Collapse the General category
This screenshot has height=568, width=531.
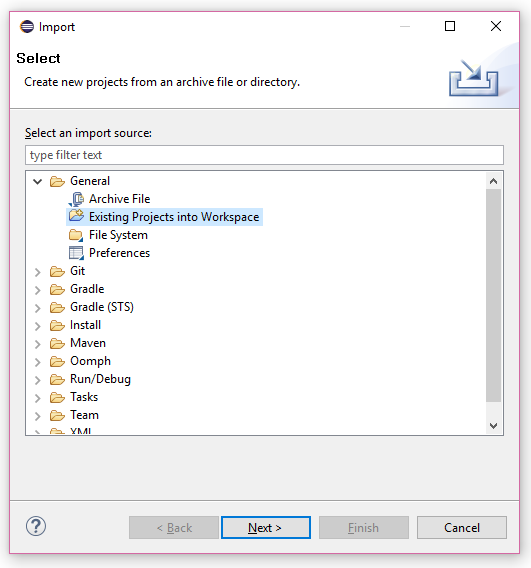(38, 181)
